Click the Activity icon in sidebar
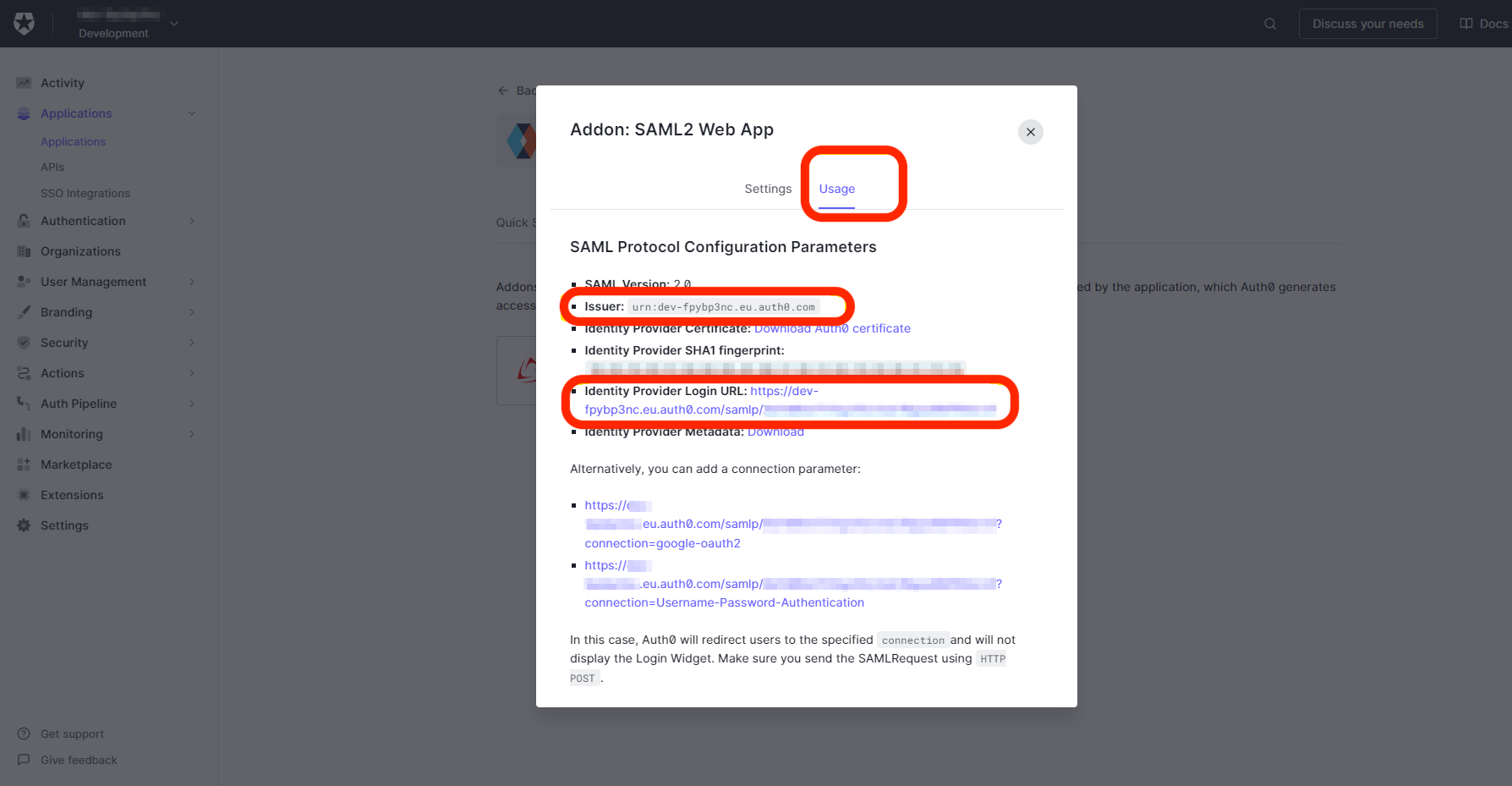Viewport: 1512px width, 786px height. (24, 83)
